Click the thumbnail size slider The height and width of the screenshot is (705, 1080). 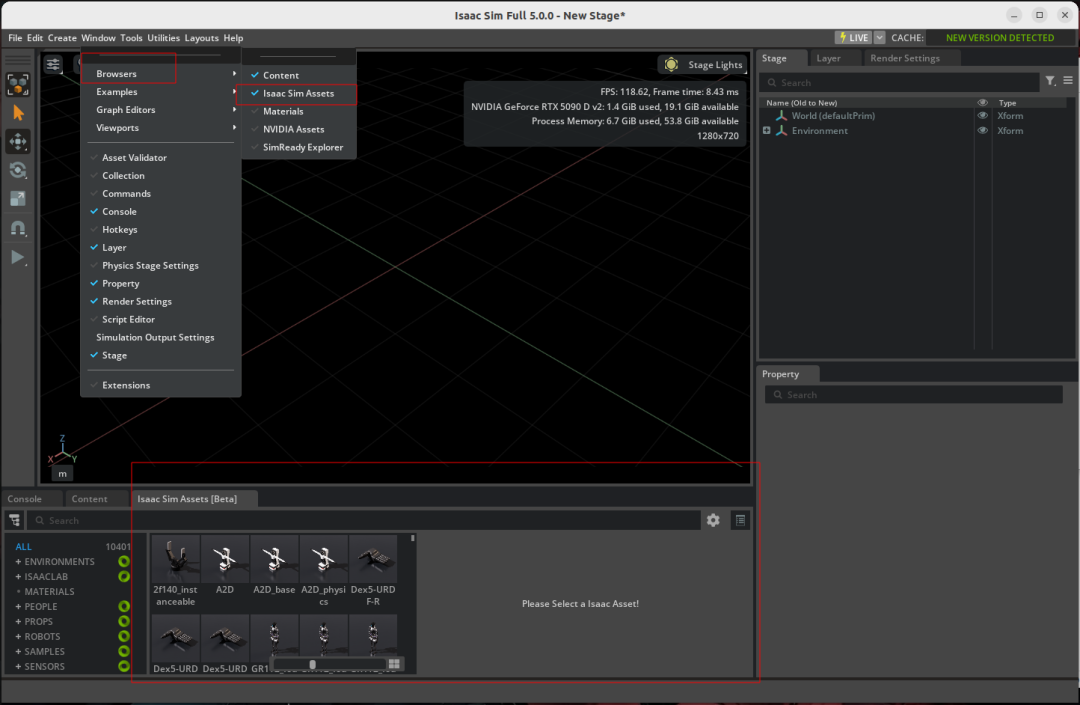pyautogui.click(x=329, y=664)
